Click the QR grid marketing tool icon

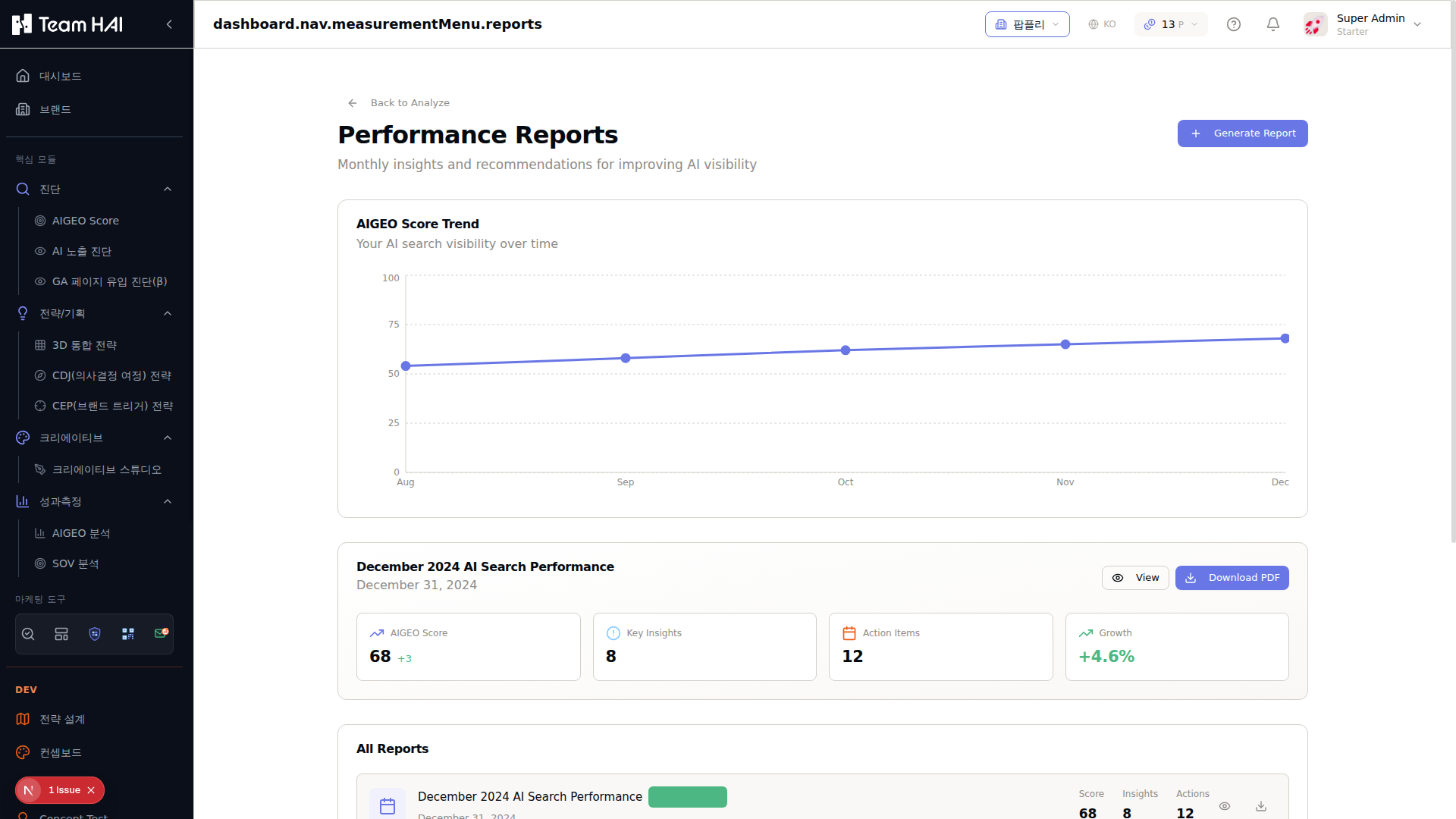[128, 634]
